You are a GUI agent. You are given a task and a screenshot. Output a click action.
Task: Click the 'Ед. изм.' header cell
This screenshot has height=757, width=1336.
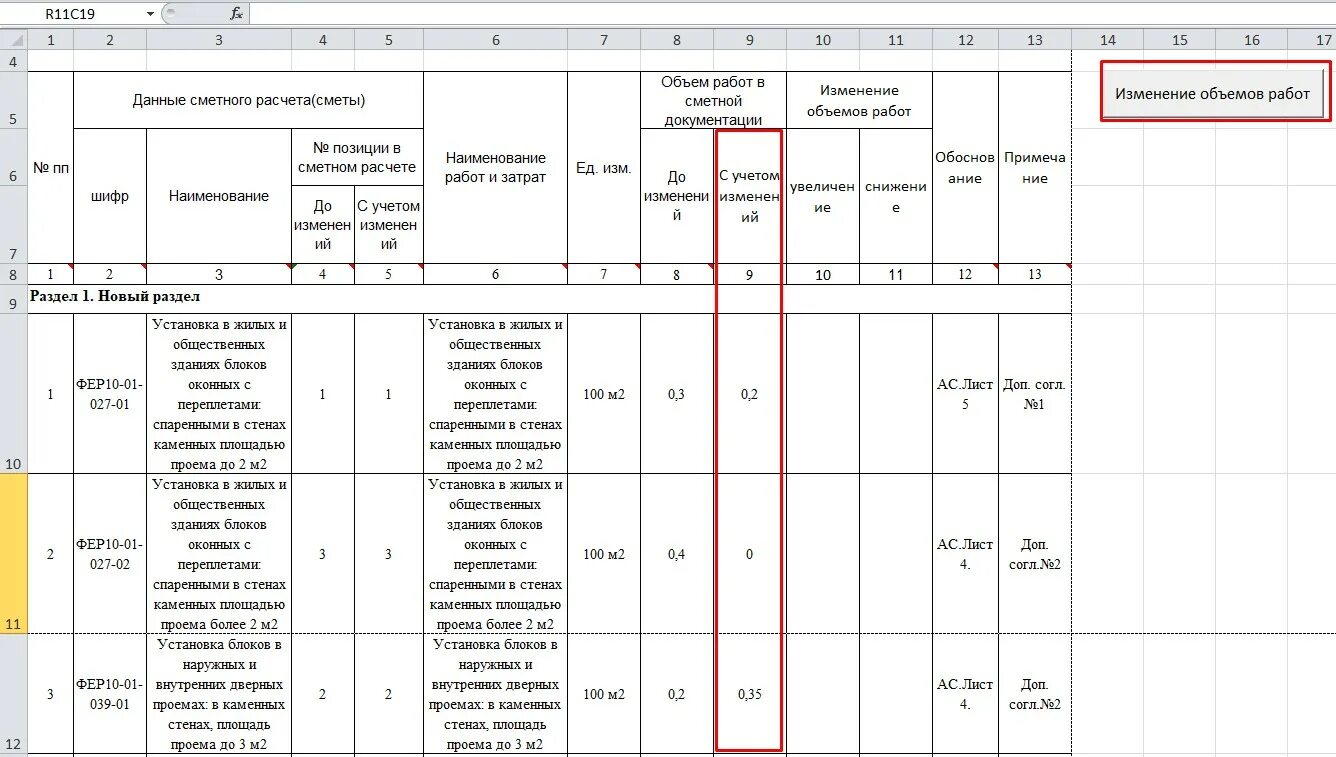tap(604, 167)
